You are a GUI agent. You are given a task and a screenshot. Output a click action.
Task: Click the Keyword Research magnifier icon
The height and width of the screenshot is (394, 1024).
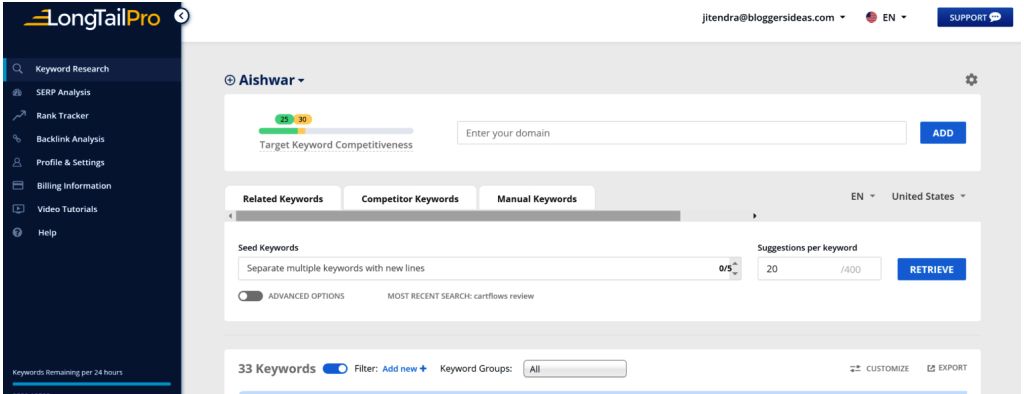[x=18, y=69]
